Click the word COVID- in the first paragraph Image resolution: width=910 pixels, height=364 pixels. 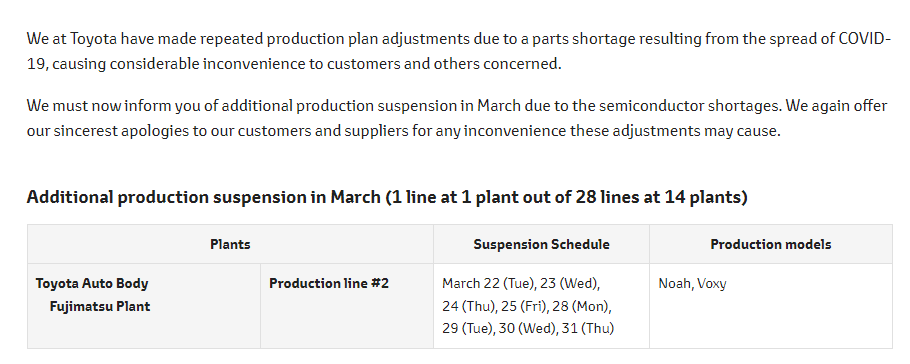865,39
